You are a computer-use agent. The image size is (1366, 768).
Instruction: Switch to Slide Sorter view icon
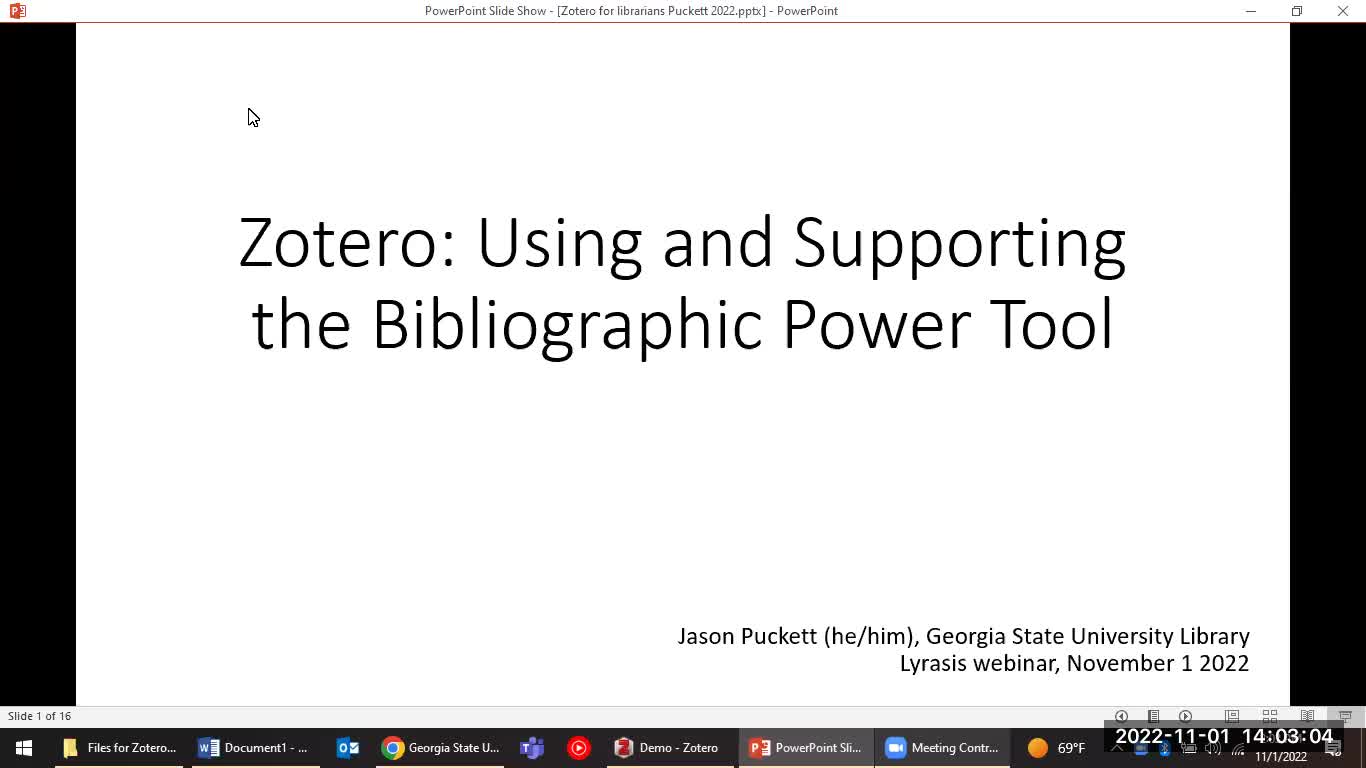pyautogui.click(x=1270, y=716)
